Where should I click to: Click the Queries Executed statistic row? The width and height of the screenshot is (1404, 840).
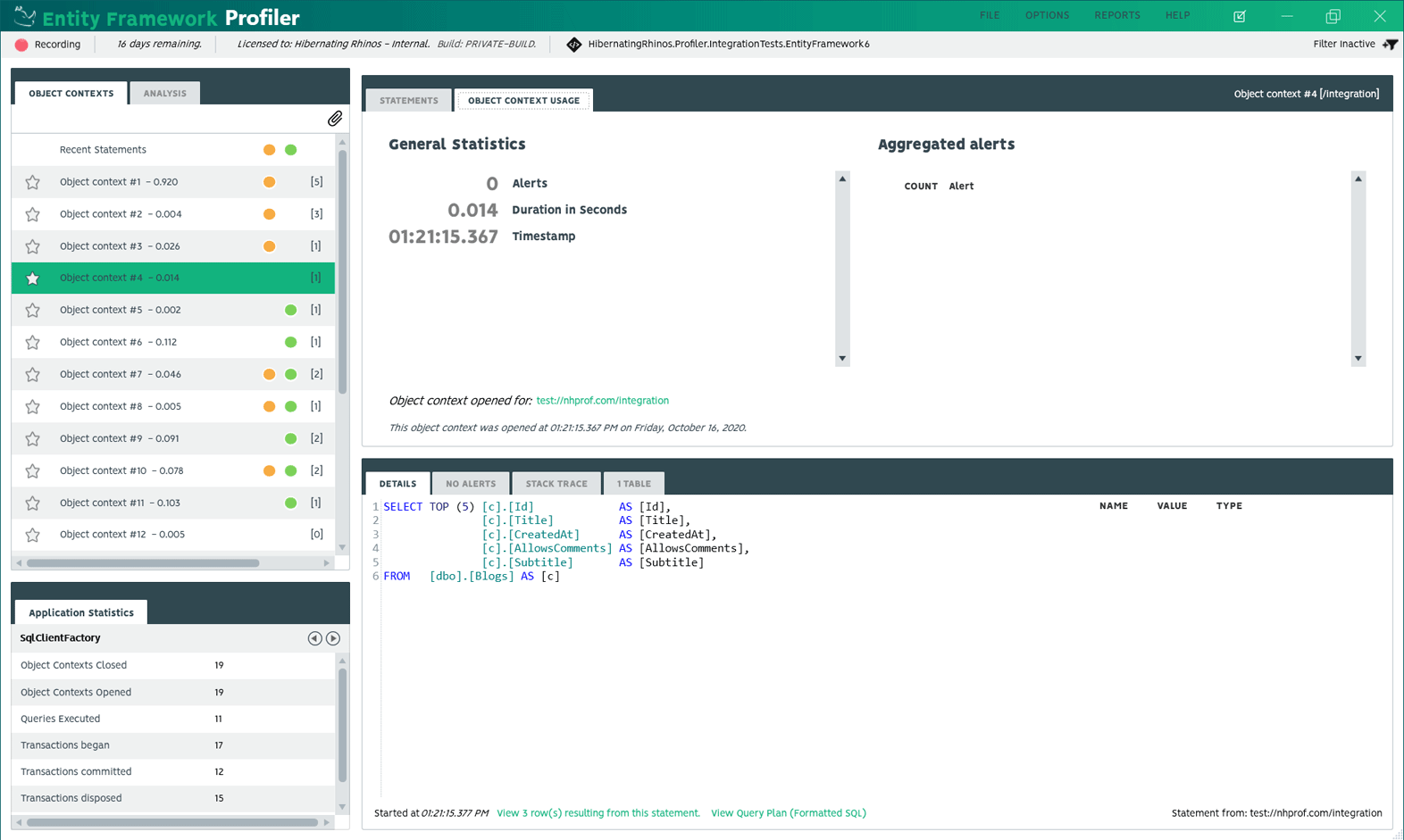(x=173, y=719)
